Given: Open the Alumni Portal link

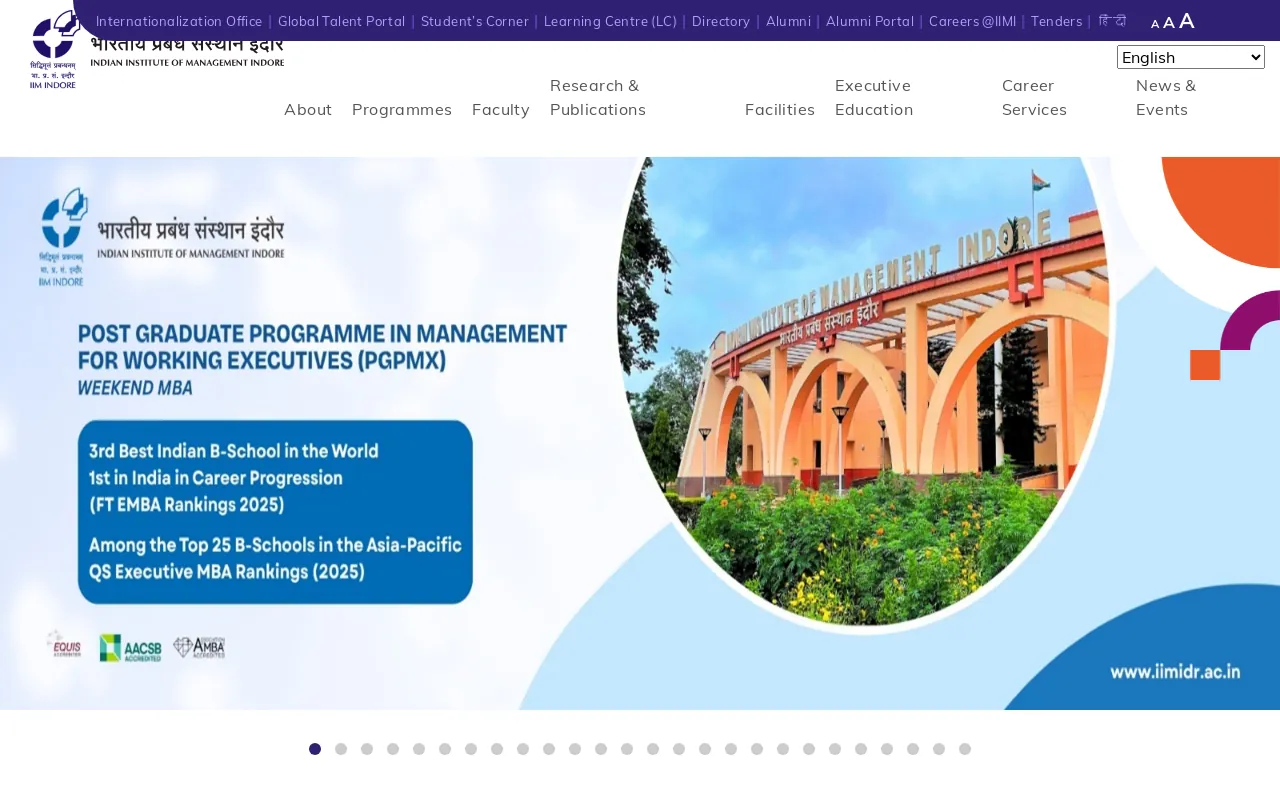Looking at the screenshot, I should coord(870,21).
